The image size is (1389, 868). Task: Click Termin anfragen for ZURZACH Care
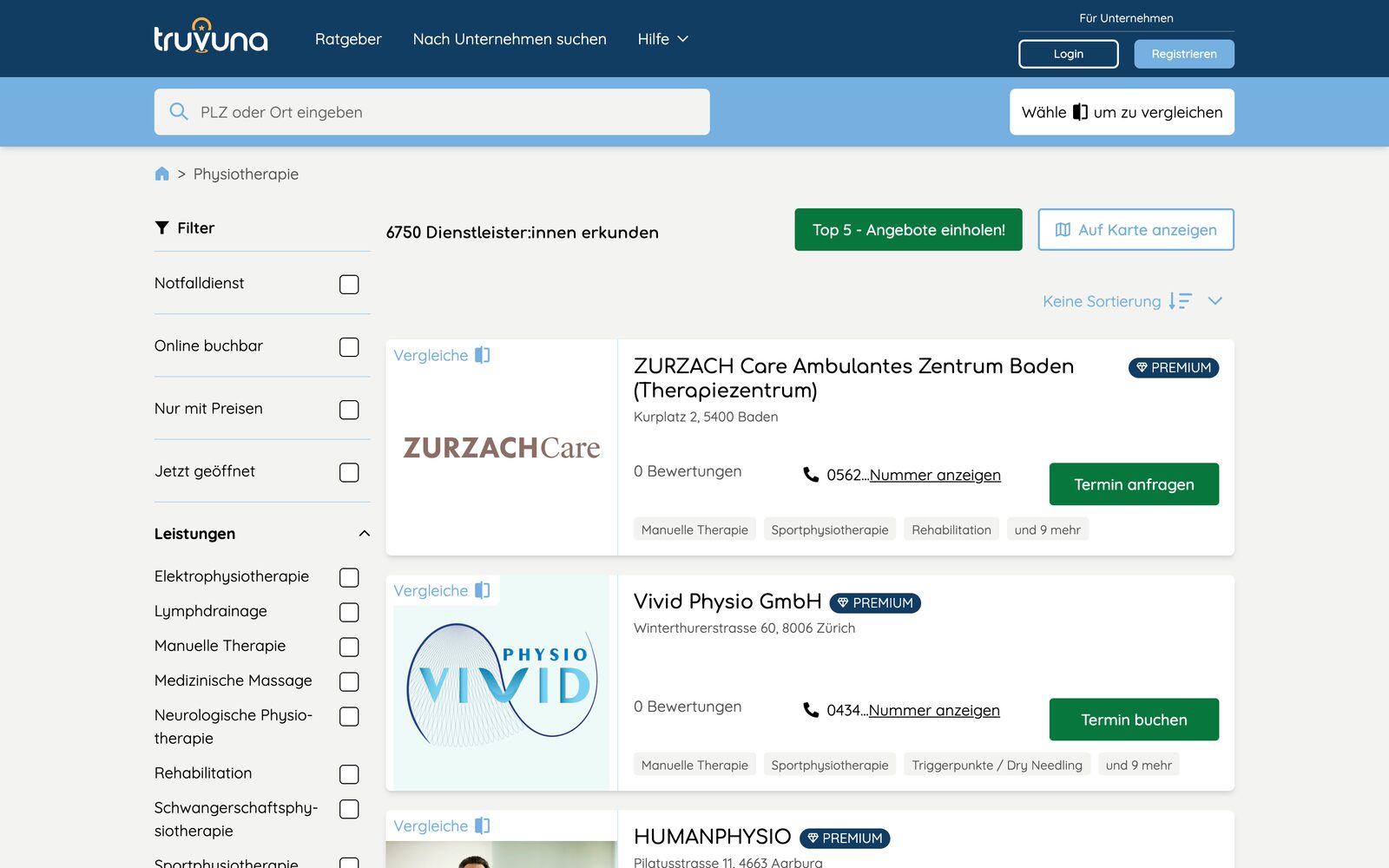(1134, 484)
